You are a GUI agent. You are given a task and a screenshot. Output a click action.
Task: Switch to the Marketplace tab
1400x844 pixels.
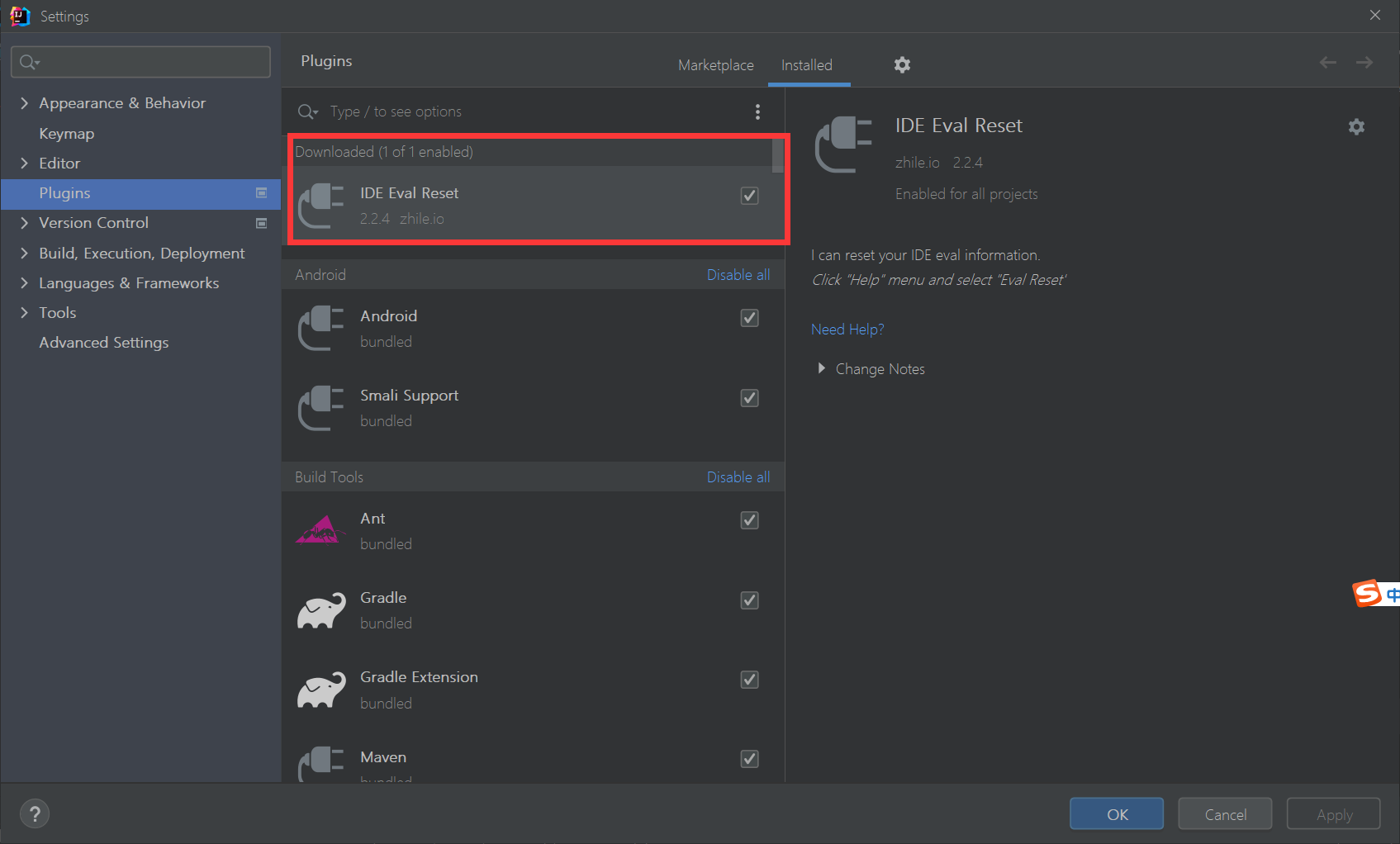click(x=716, y=65)
